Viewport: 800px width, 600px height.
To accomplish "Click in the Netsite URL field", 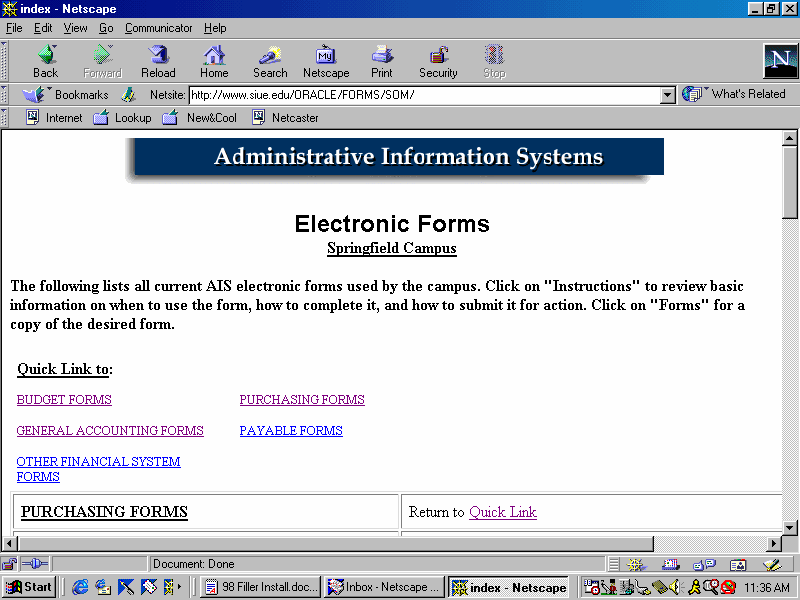I will (424, 95).
